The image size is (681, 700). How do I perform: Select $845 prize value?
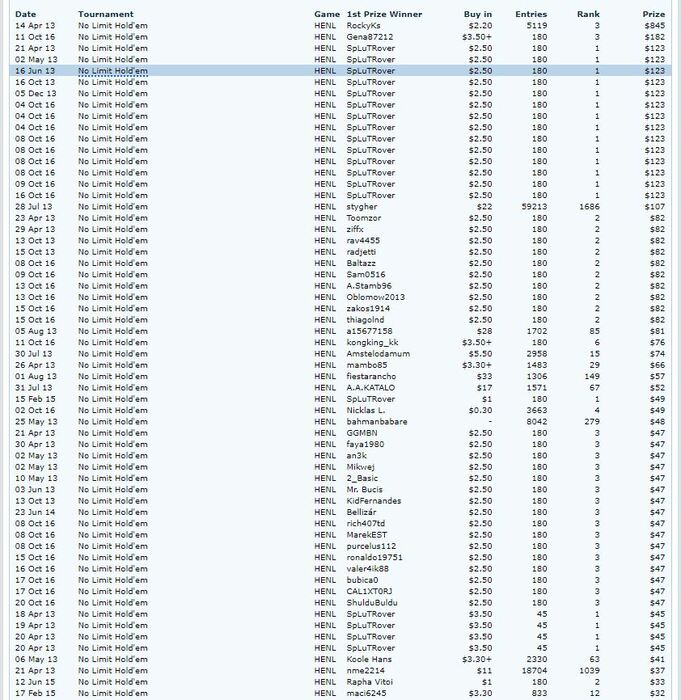click(x=655, y=25)
